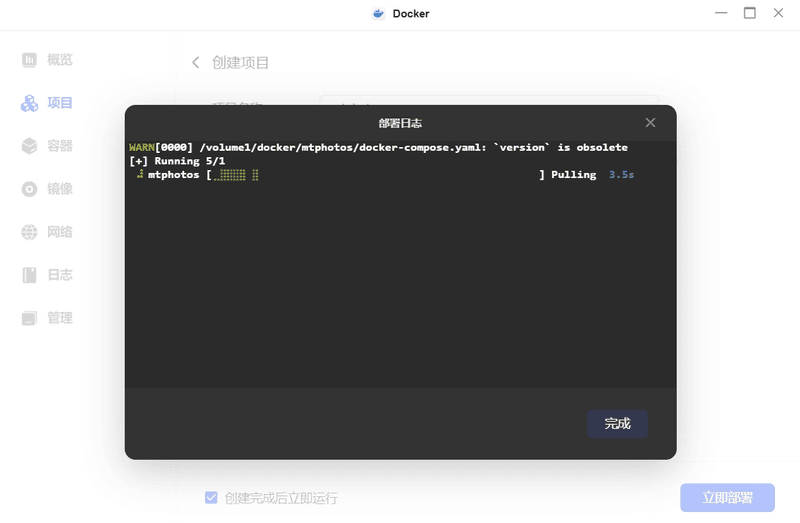Click the 创建完成后立即运行 label text
Screen dimensions: 800x523
[281, 498]
